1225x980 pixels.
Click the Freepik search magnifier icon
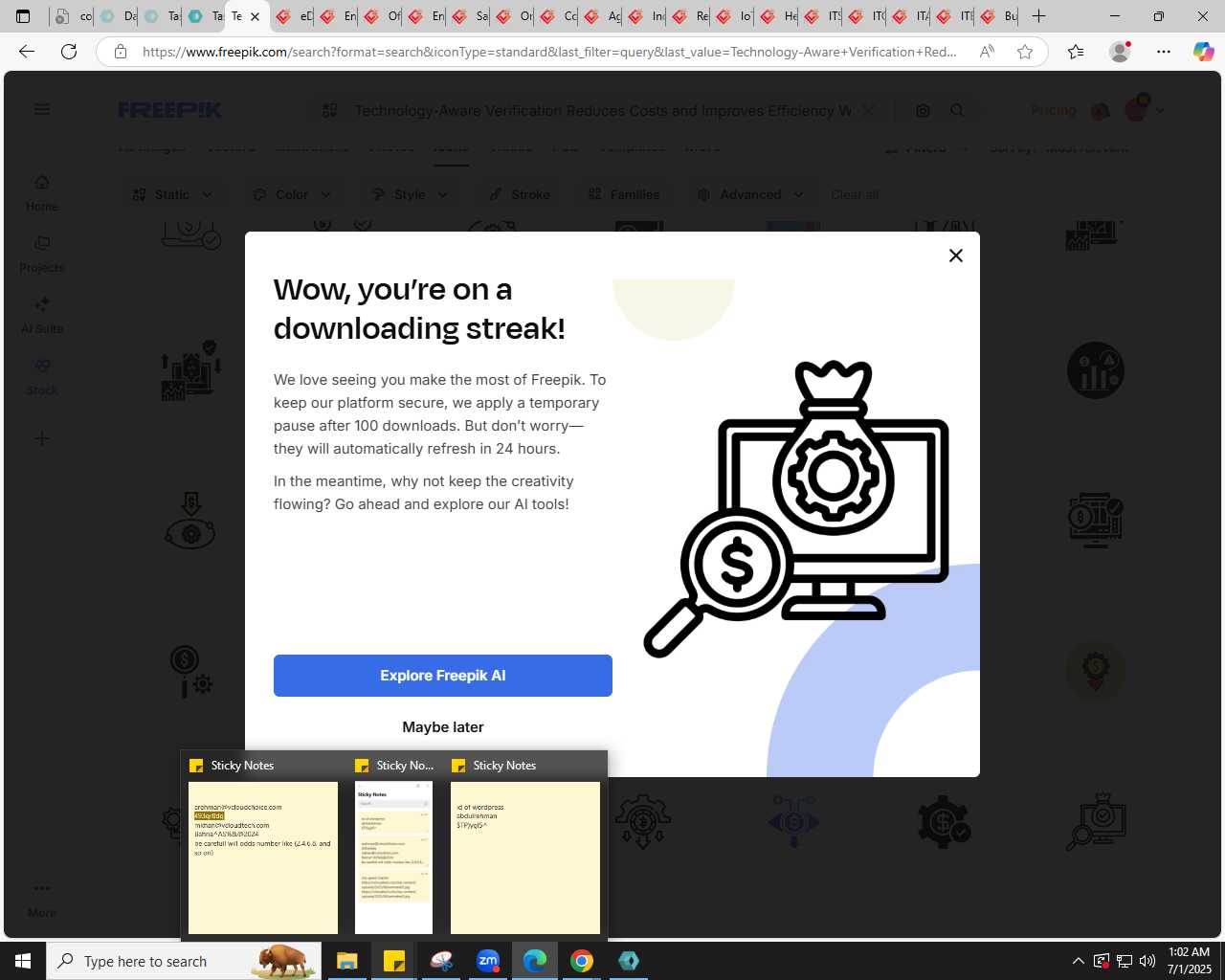pyautogui.click(x=957, y=111)
